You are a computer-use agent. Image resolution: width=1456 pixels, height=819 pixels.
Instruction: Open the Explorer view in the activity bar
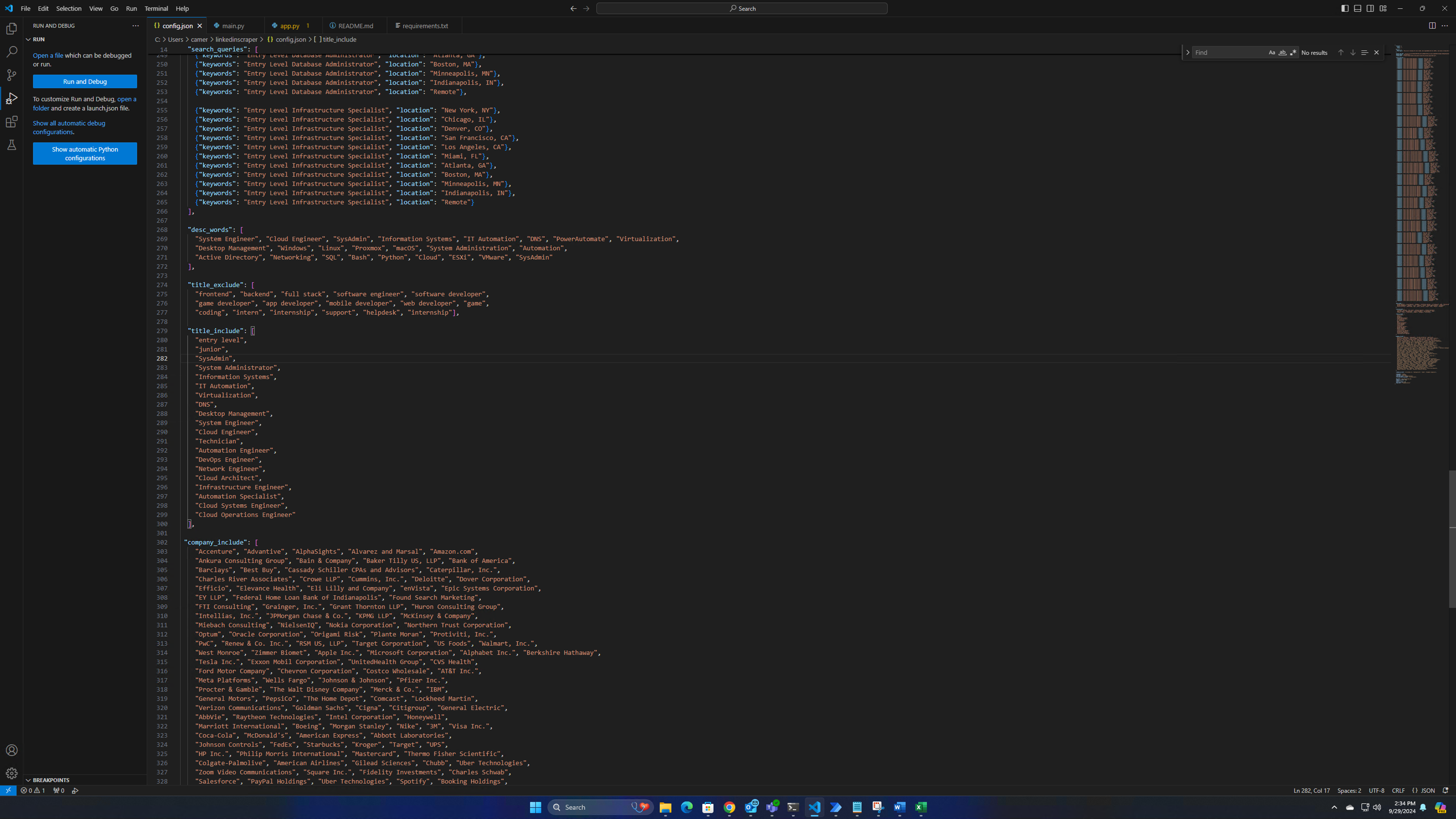(x=11, y=29)
